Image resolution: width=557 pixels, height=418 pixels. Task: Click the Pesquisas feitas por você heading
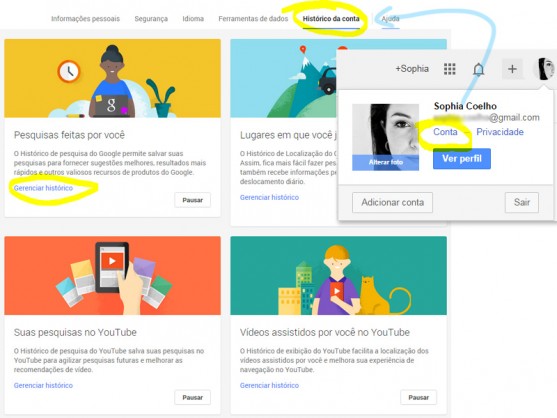pyautogui.click(x=69, y=135)
